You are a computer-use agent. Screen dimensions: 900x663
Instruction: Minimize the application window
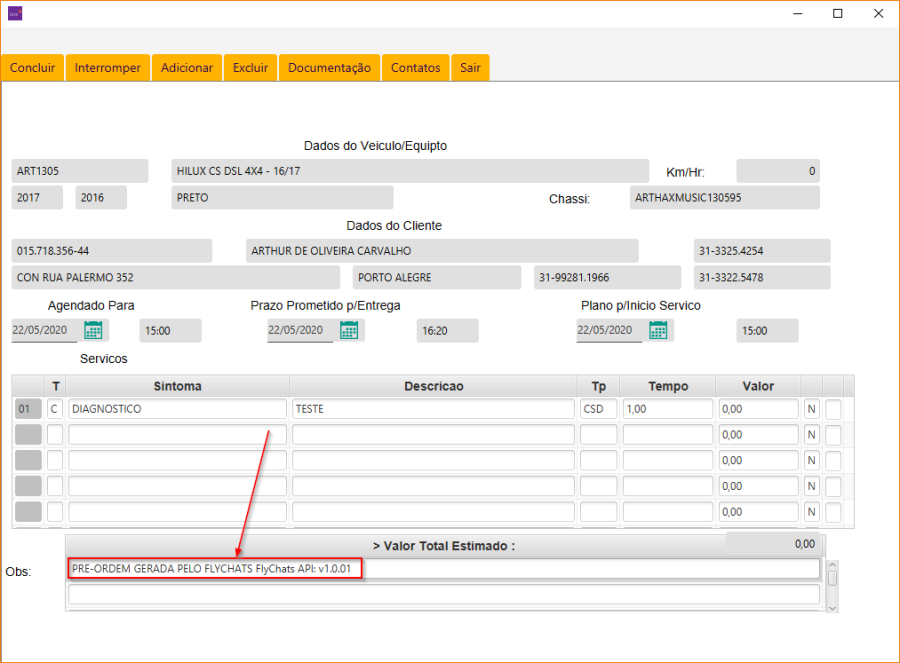click(798, 13)
